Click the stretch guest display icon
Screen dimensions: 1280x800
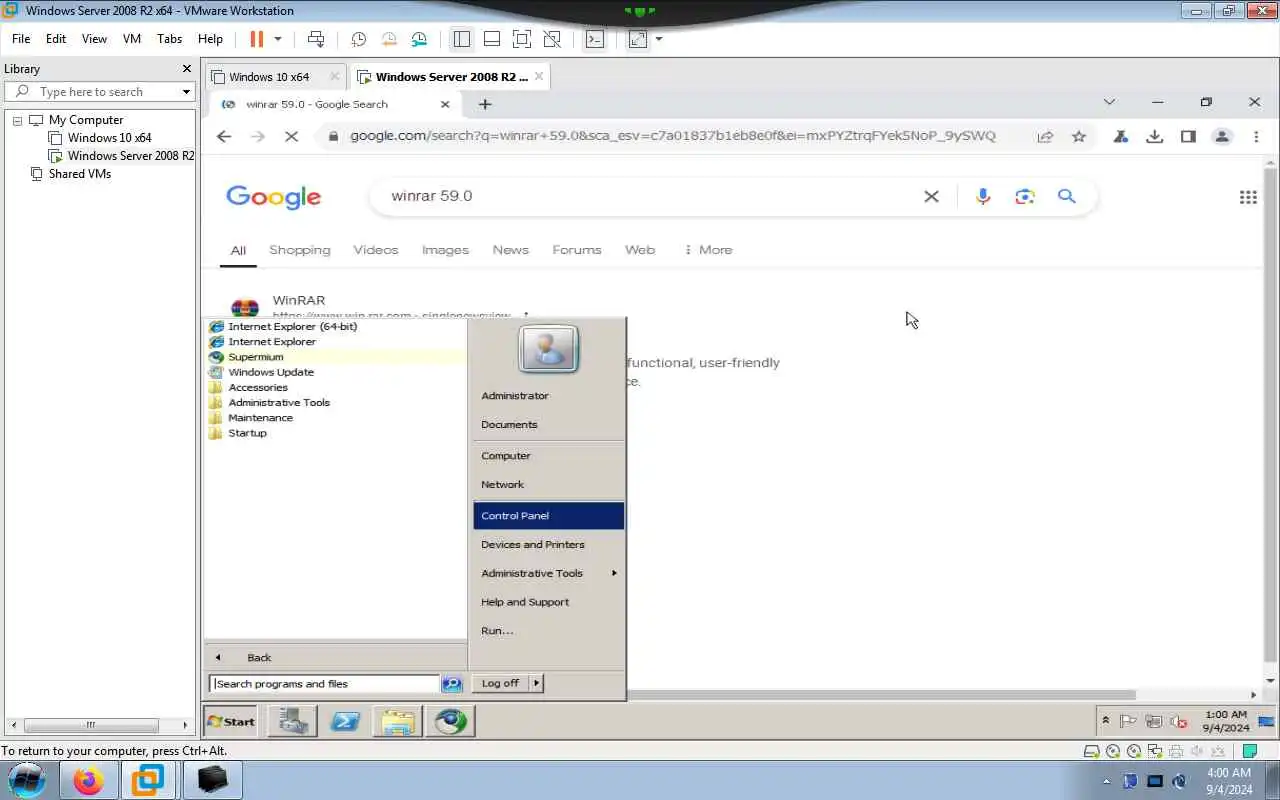pyautogui.click(x=637, y=39)
